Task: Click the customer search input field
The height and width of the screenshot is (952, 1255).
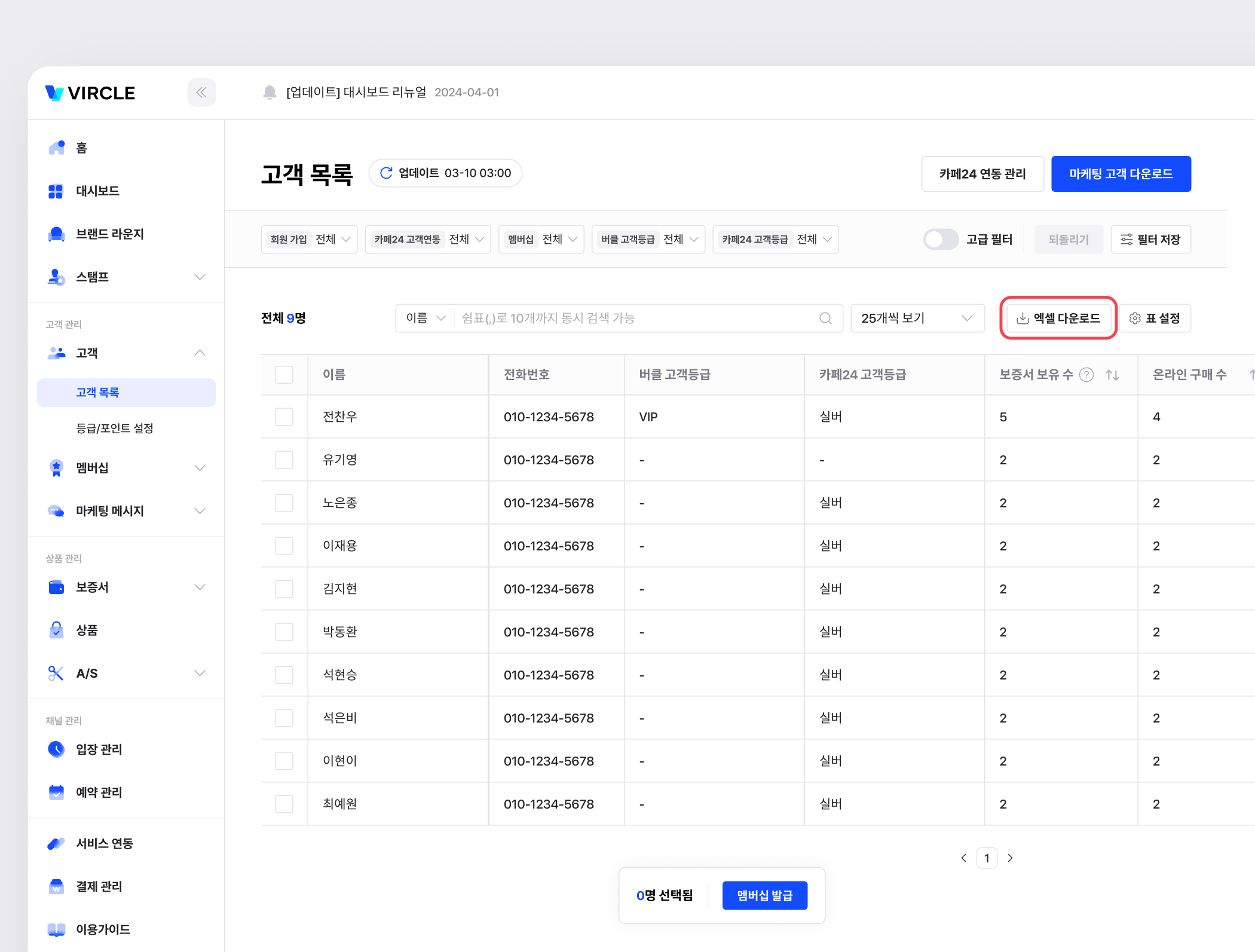Action: [636, 318]
